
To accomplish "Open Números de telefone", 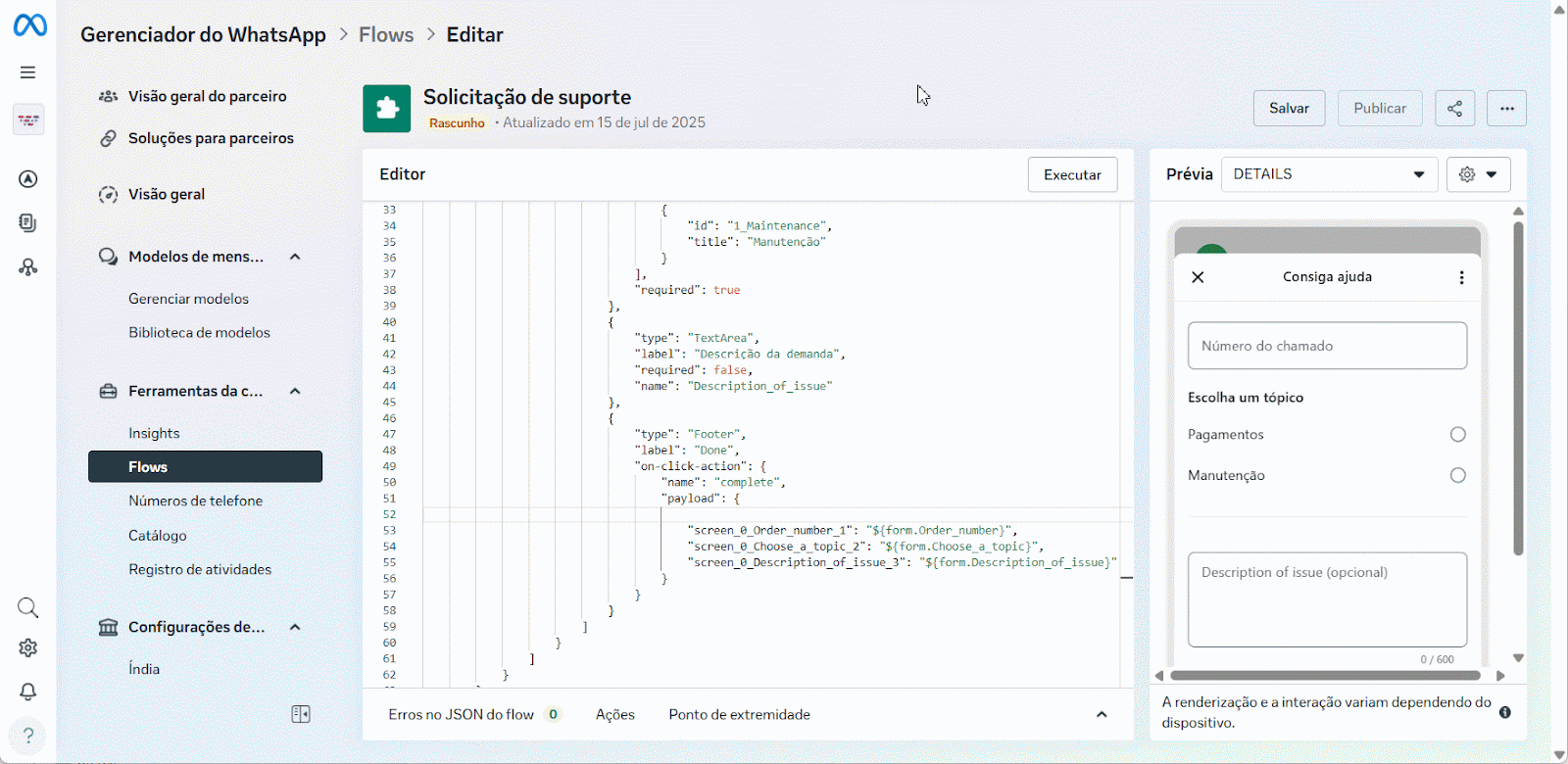I will pyautogui.click(x=195, y=501).
